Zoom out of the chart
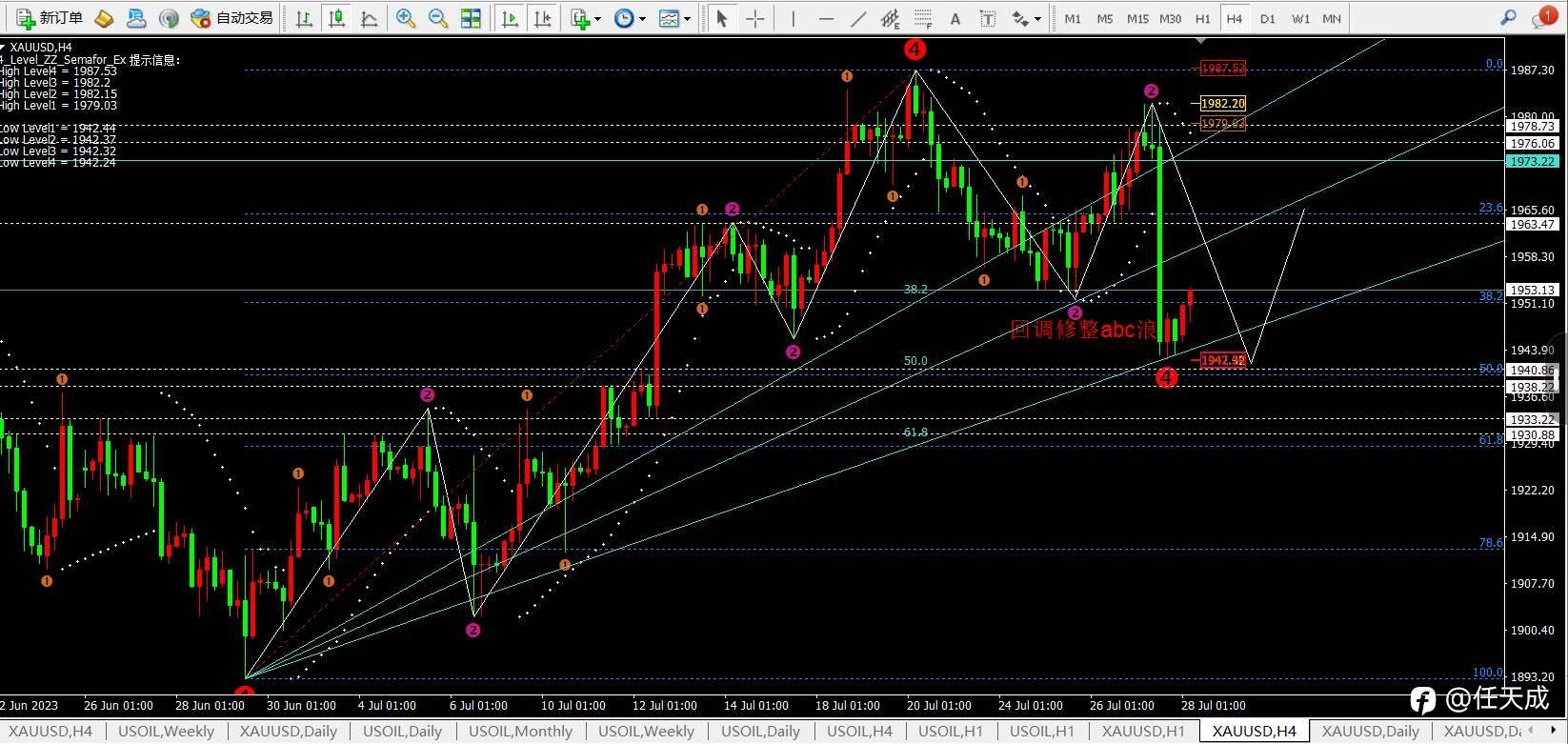The width and height of the screenshot is (1568, 744). click(x=438, y=17)
